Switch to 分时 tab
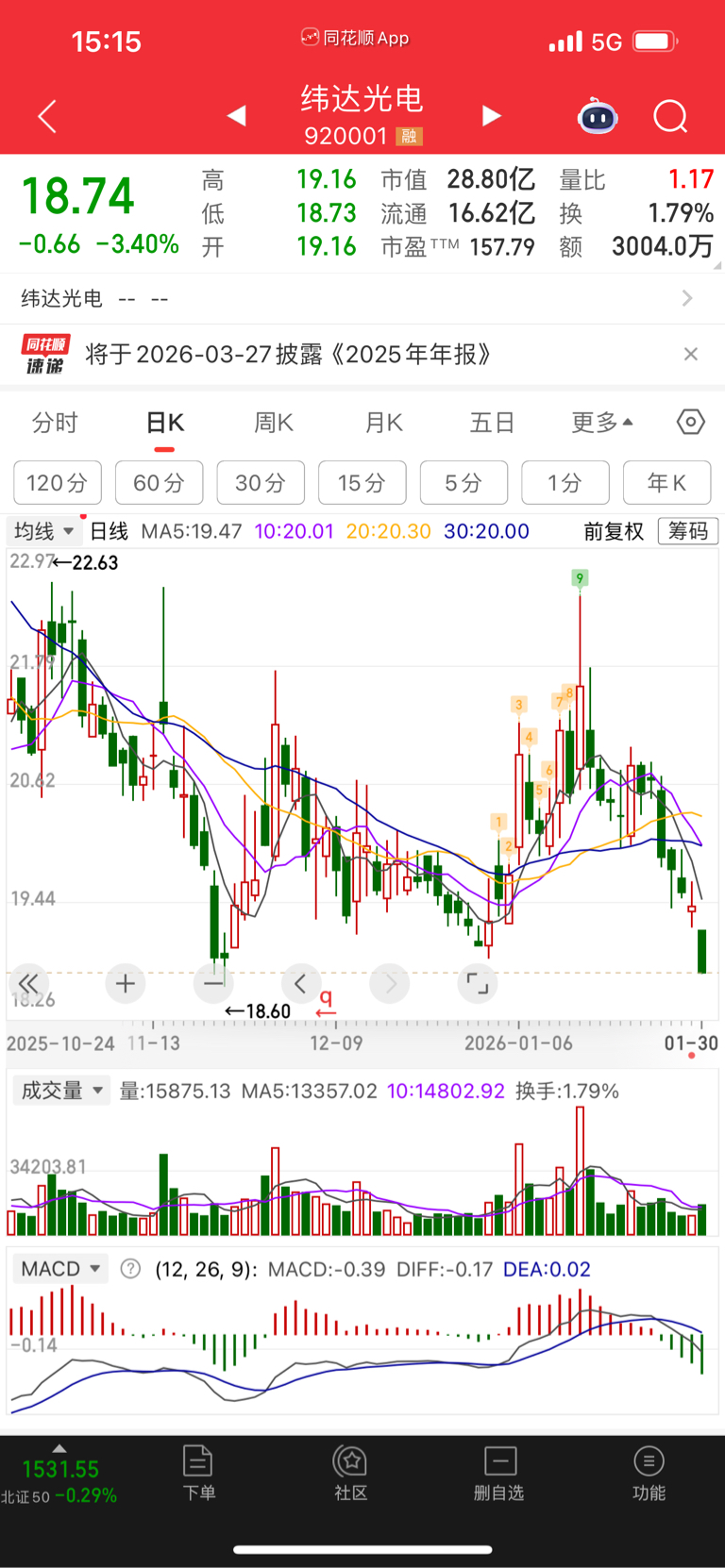Viewport: 725px width, 1568px height. tap(55, 423)
